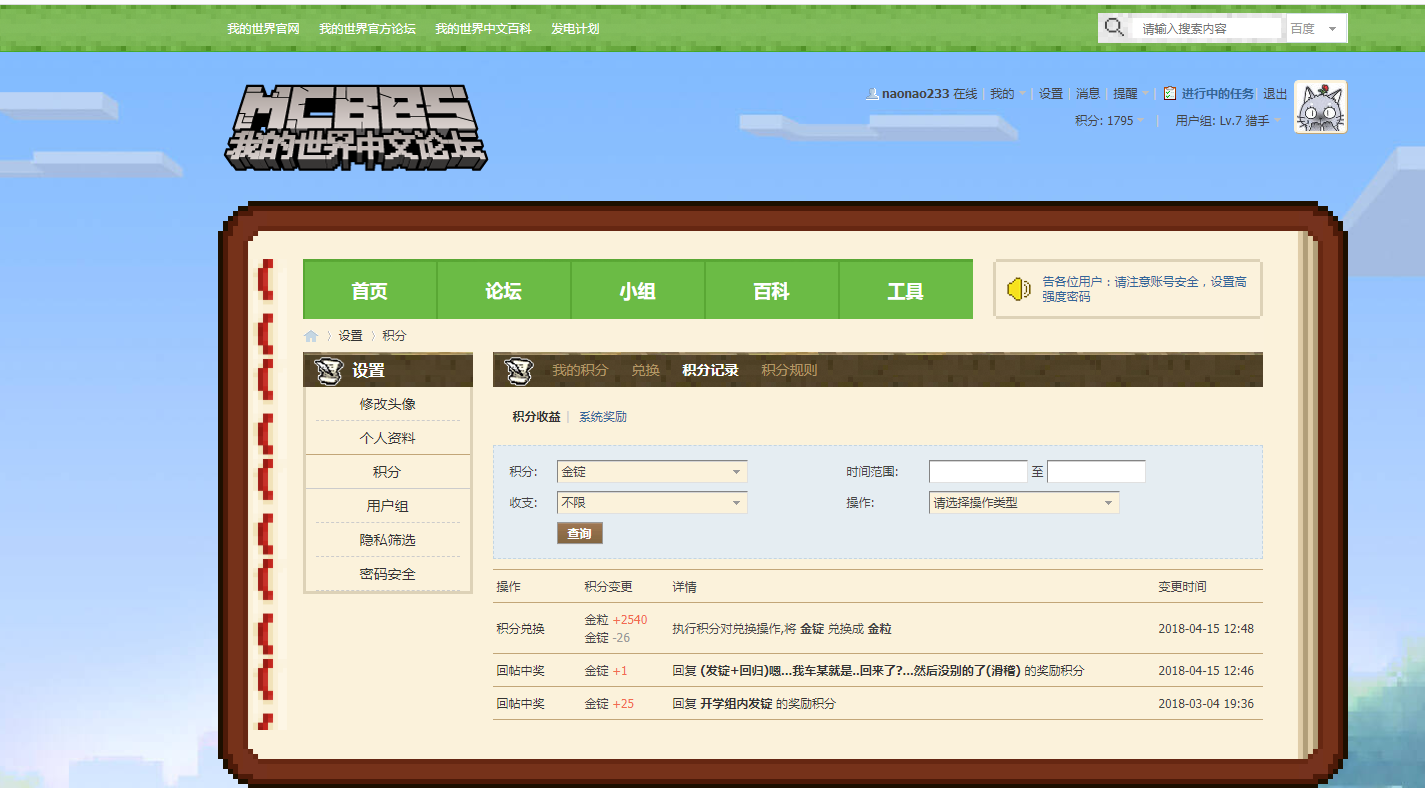Open 我的世界中文百科 link

pos(483,29)
